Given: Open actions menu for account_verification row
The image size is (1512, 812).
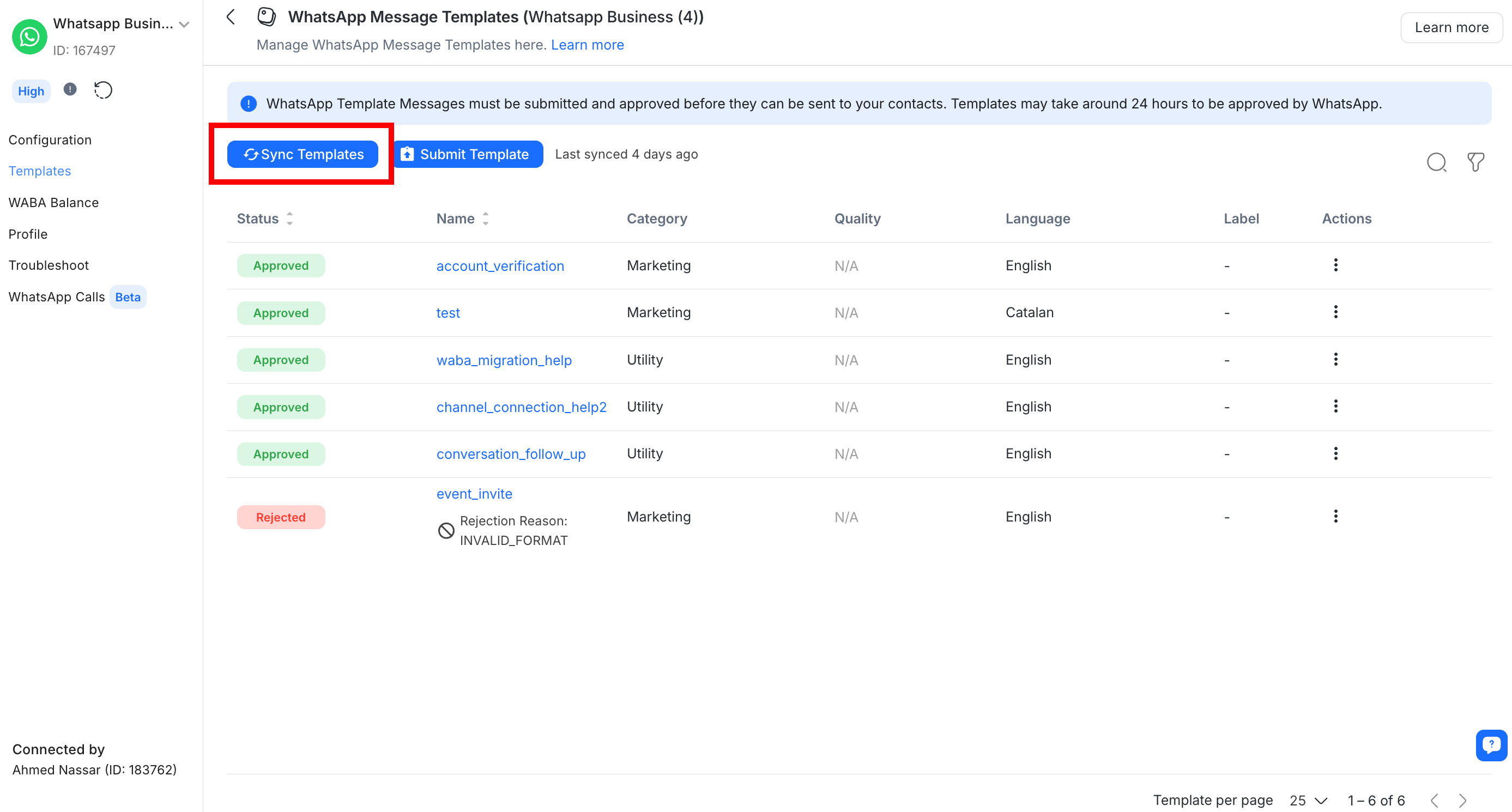Looking at the screenshot, I should tap(1335, 265).
